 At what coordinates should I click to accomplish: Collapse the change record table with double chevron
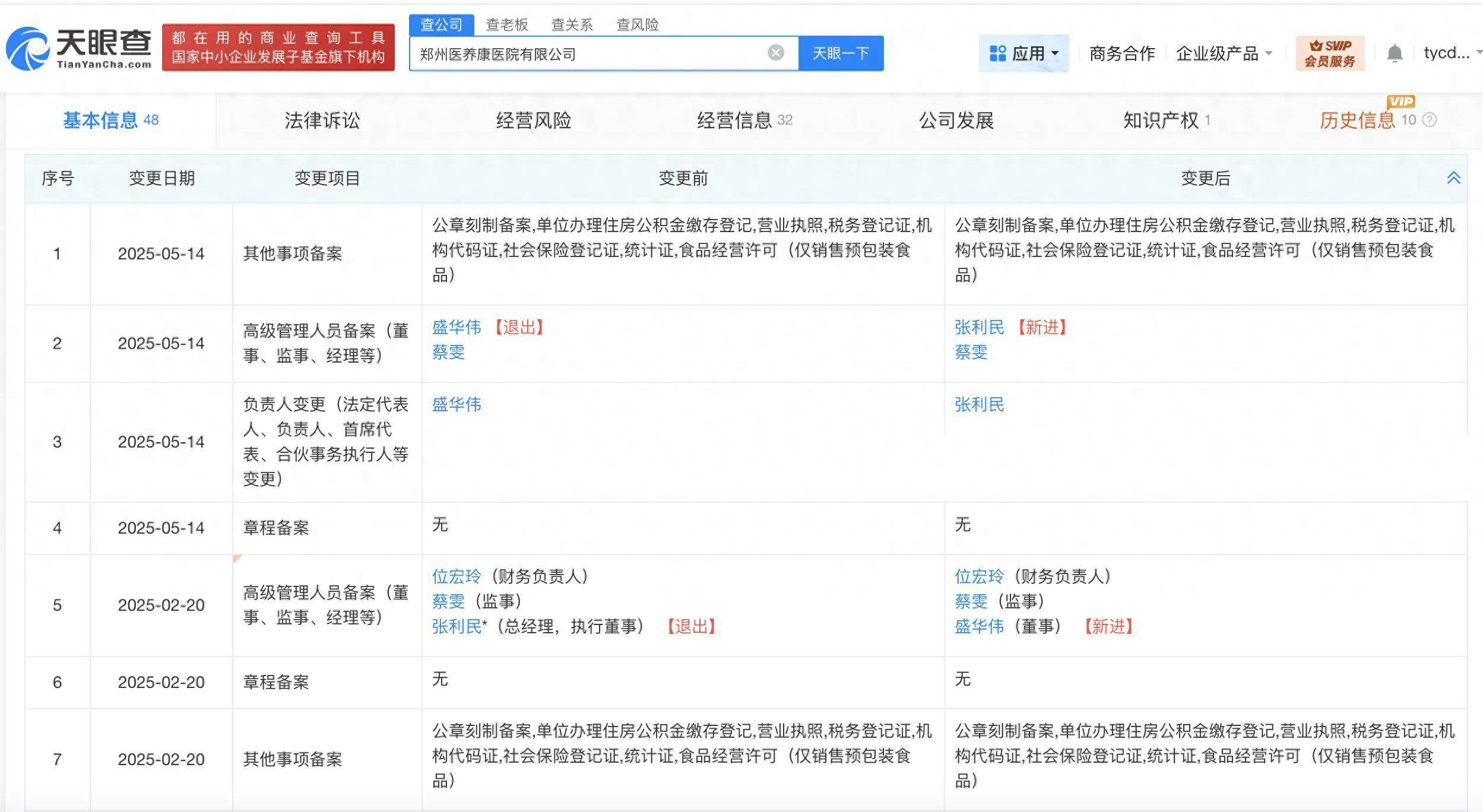pos(1453,178)
